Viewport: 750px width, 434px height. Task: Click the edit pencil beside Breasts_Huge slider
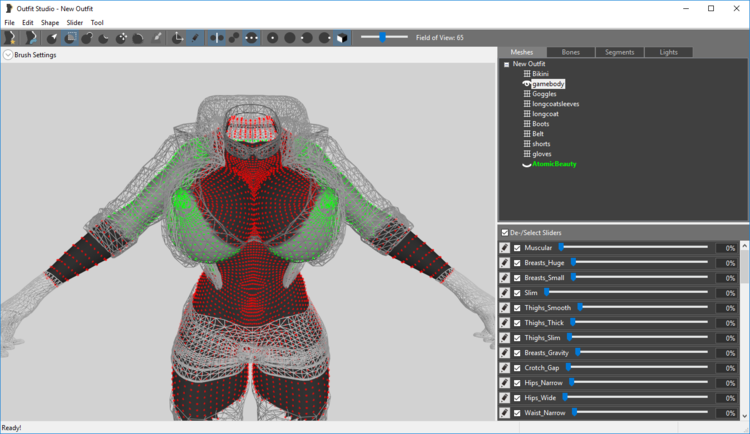pos(505,263)
